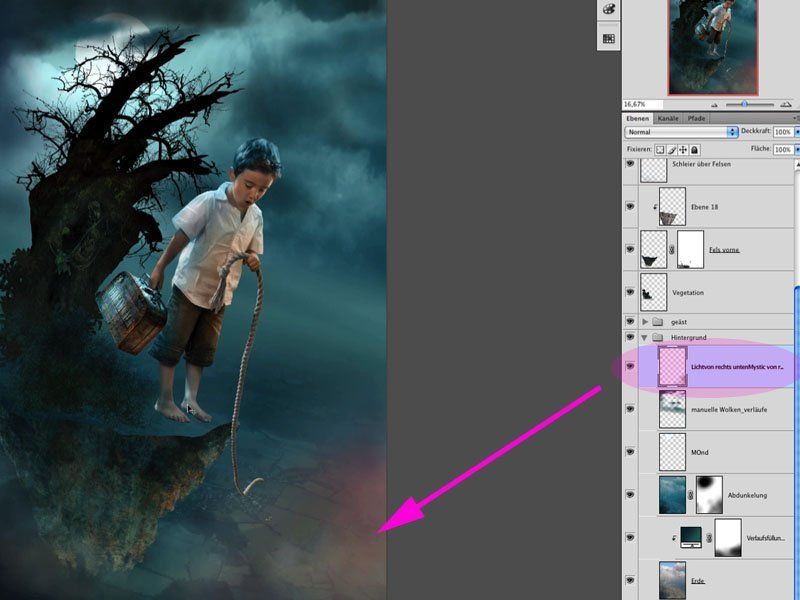The image size is (800, 600).
Task: Select the Fels vorne layer name
Action: pos(724,249)
